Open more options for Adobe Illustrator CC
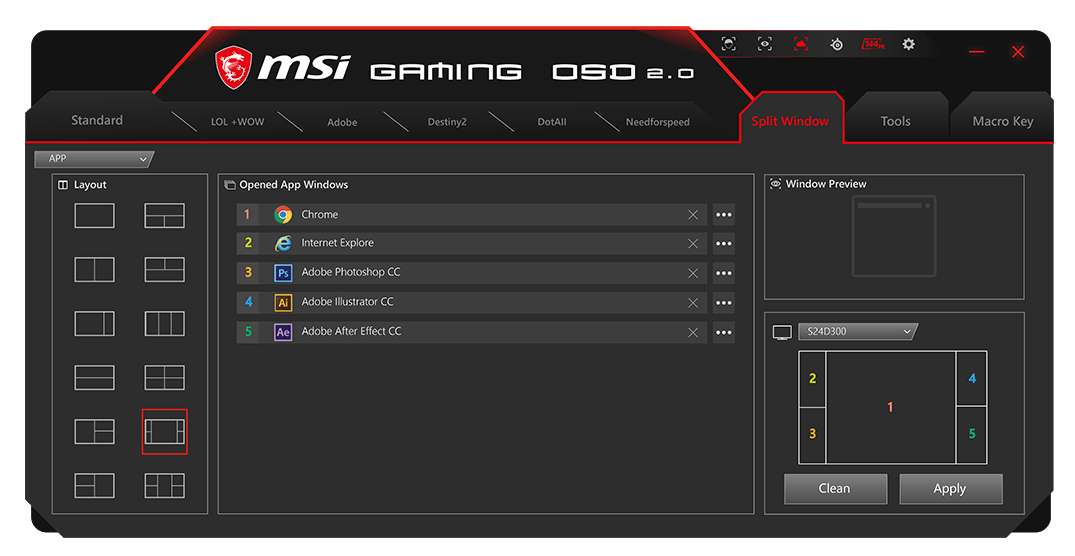The height and width of the screenshot is (556, 1075). click(x=724, y=303)
